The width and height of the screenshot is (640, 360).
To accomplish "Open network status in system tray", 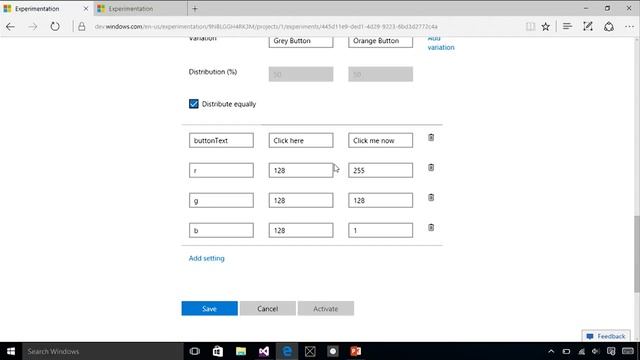I will coord(581,351).
